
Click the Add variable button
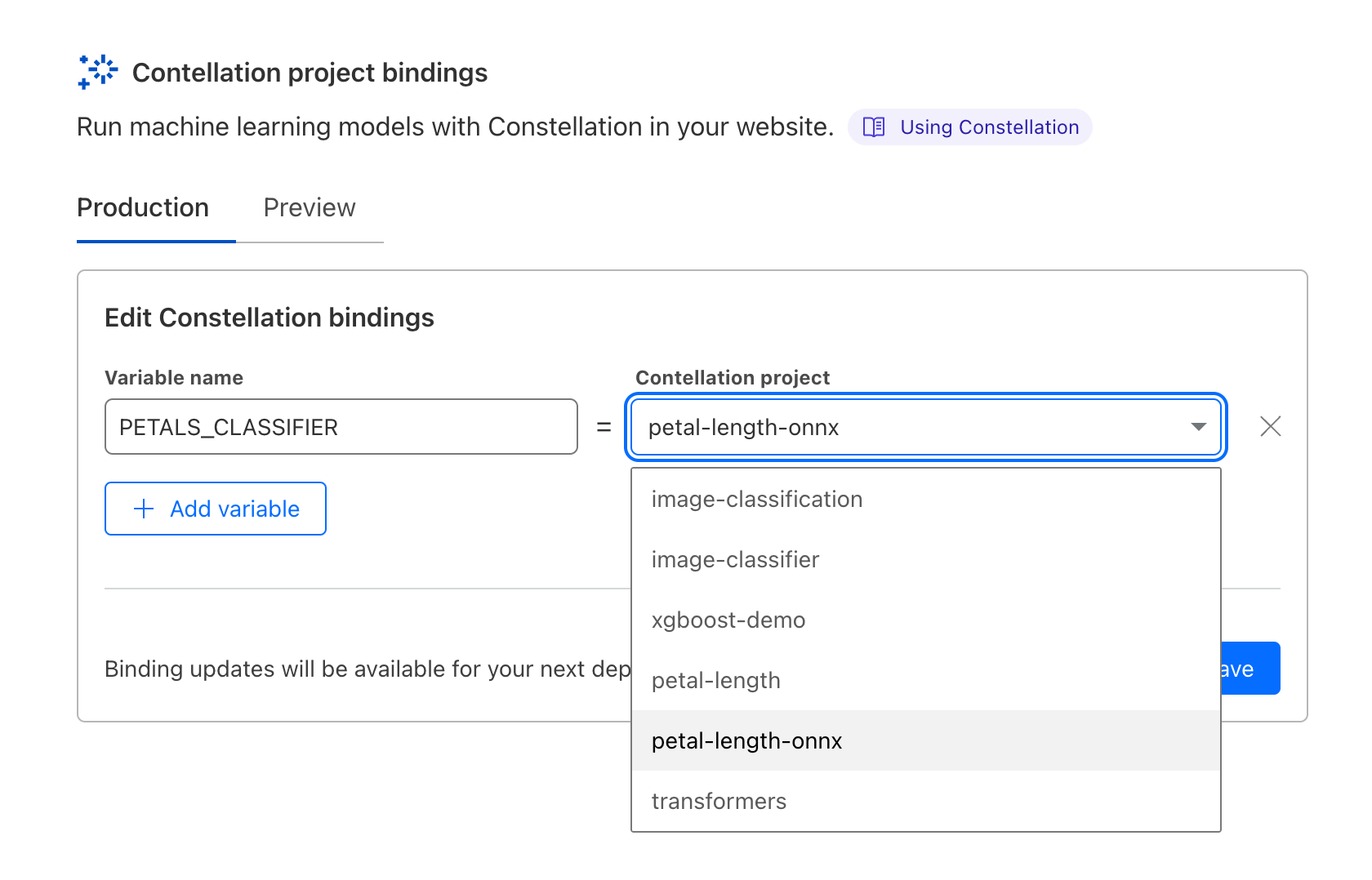[x=215, y=509]
